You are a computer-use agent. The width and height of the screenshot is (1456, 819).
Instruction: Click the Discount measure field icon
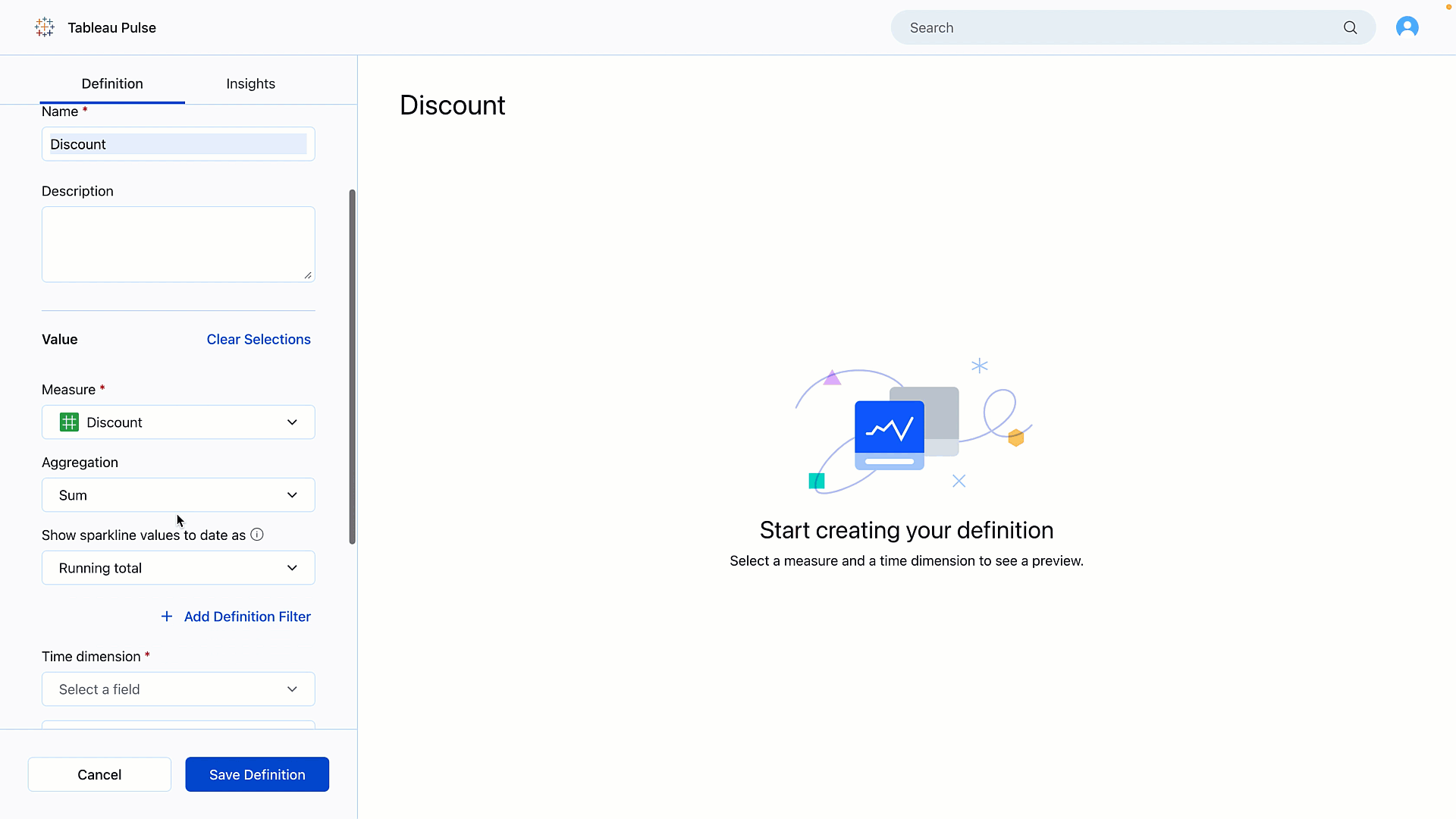[x=69, y=422]
